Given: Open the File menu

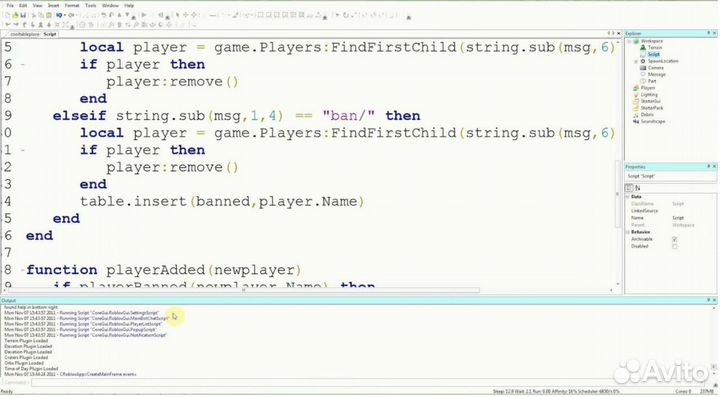Looking at the screenshot, I should 10,6.
